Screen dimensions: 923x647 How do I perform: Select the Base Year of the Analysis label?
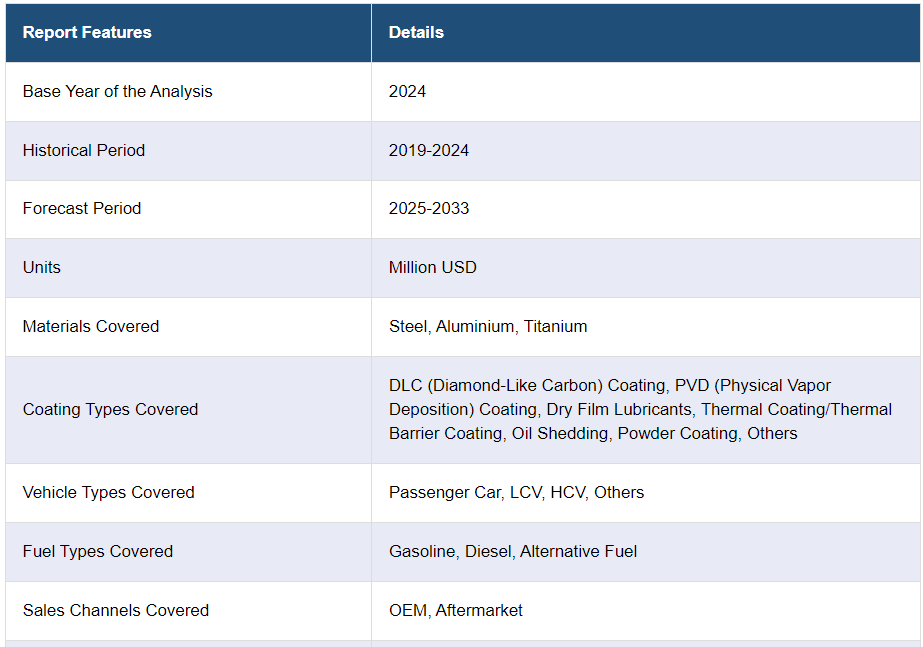pyautogui.click(x=117, y=91)
